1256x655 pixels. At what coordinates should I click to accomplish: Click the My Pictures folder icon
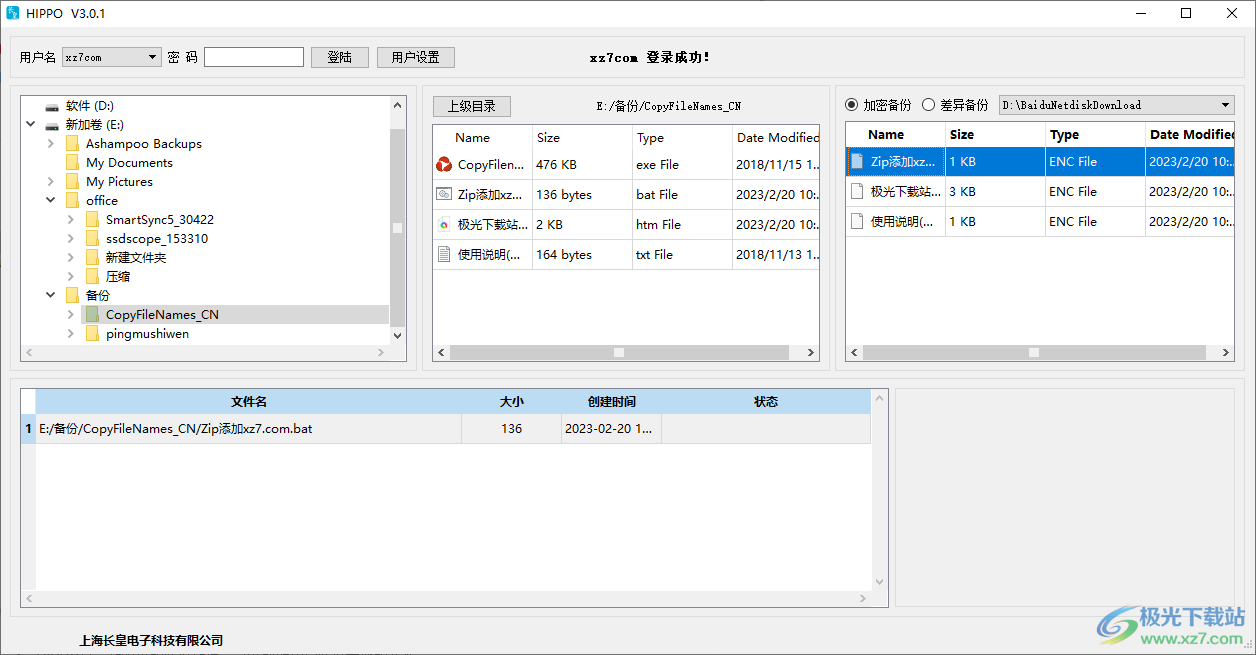(x=72, y=182)
